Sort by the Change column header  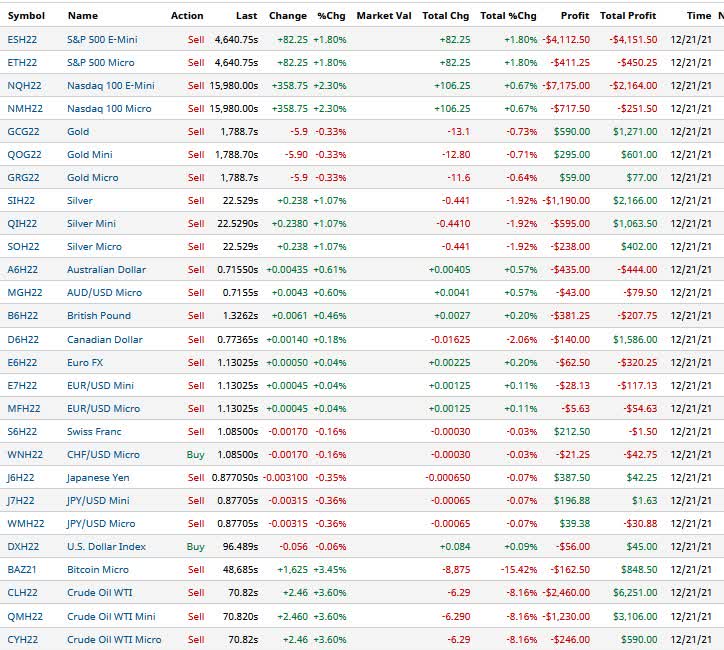288,16
